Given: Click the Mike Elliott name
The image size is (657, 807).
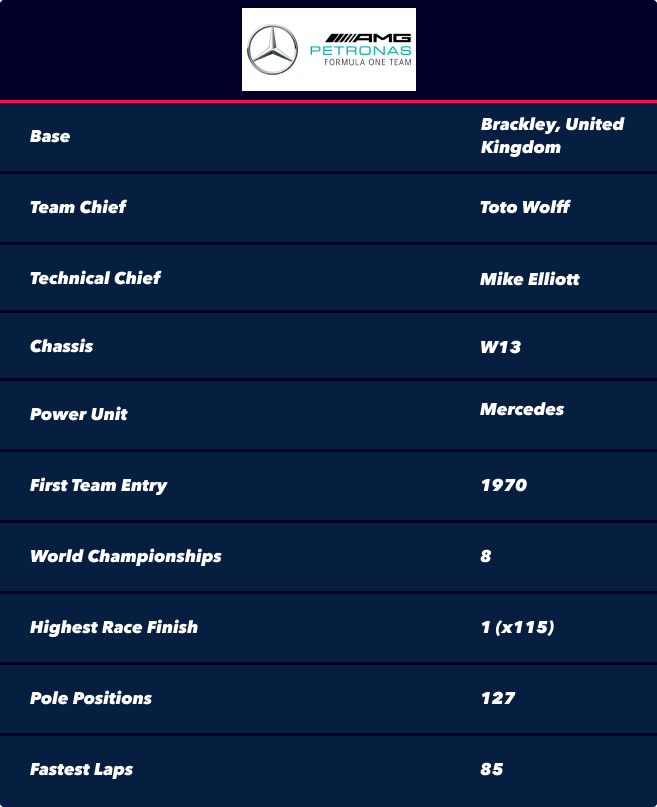Looking at the screenshot, I should point(530,279).
